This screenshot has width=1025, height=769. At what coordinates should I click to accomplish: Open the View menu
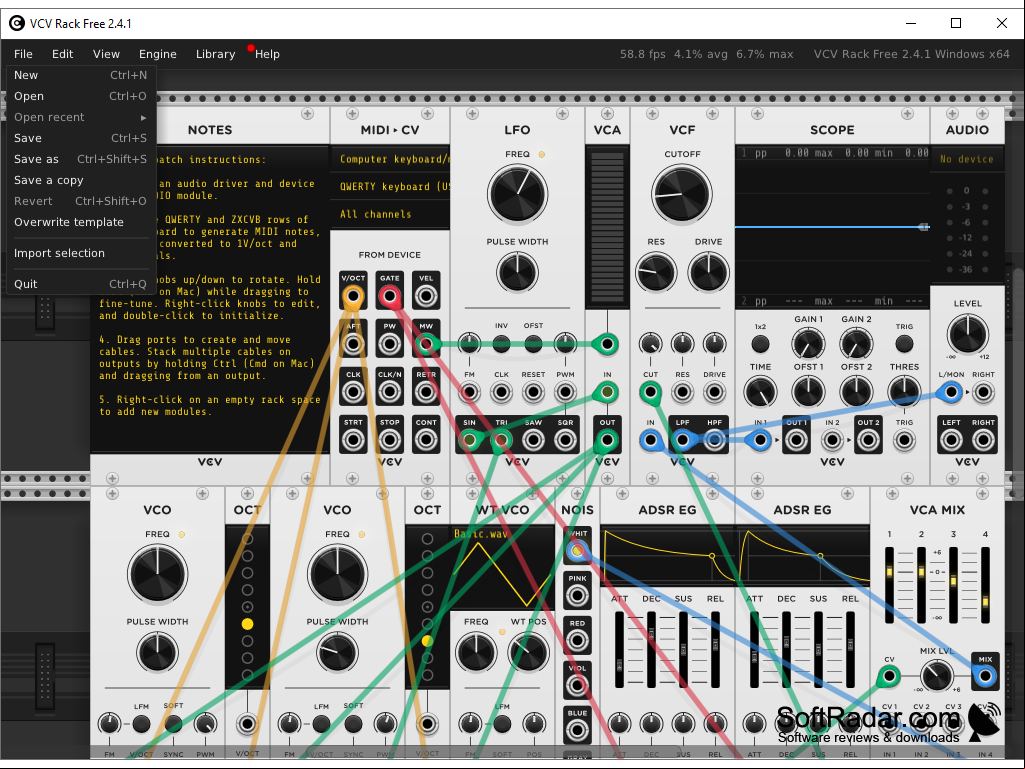106,54
